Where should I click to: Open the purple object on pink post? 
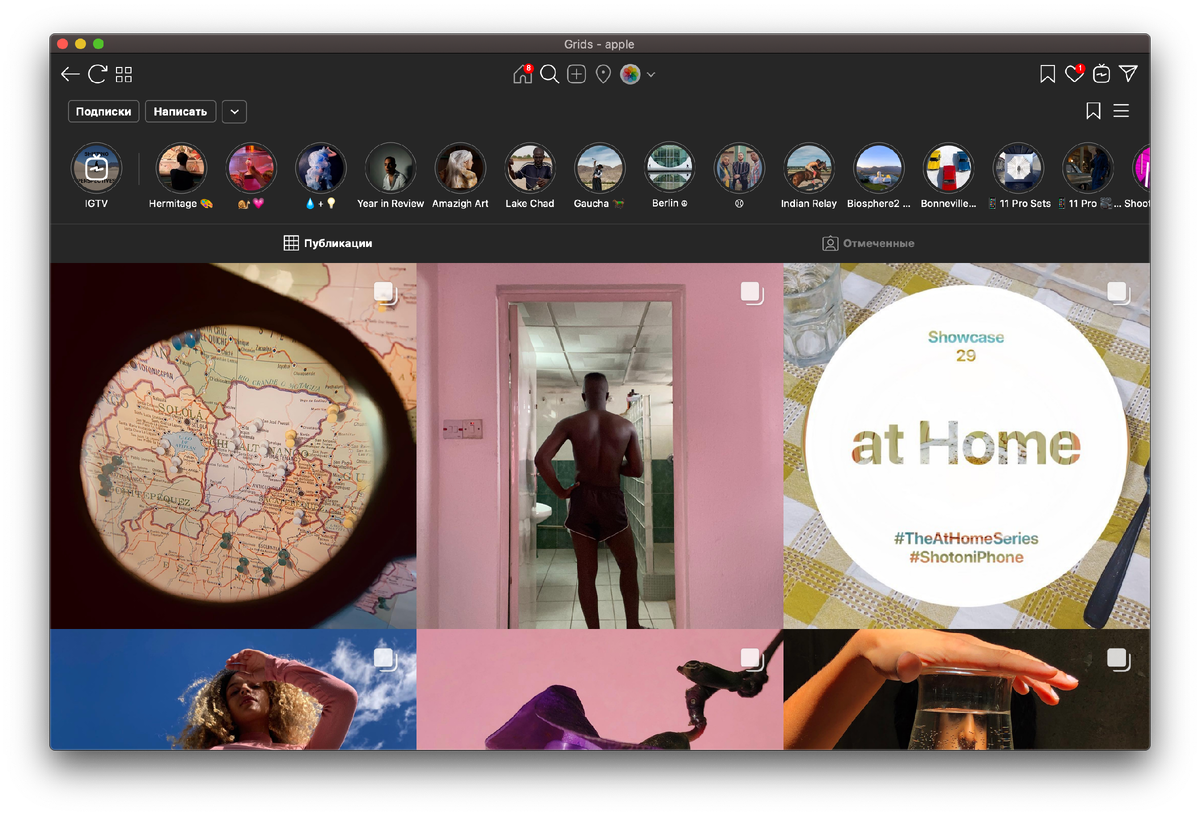click(x=600, y=690)
